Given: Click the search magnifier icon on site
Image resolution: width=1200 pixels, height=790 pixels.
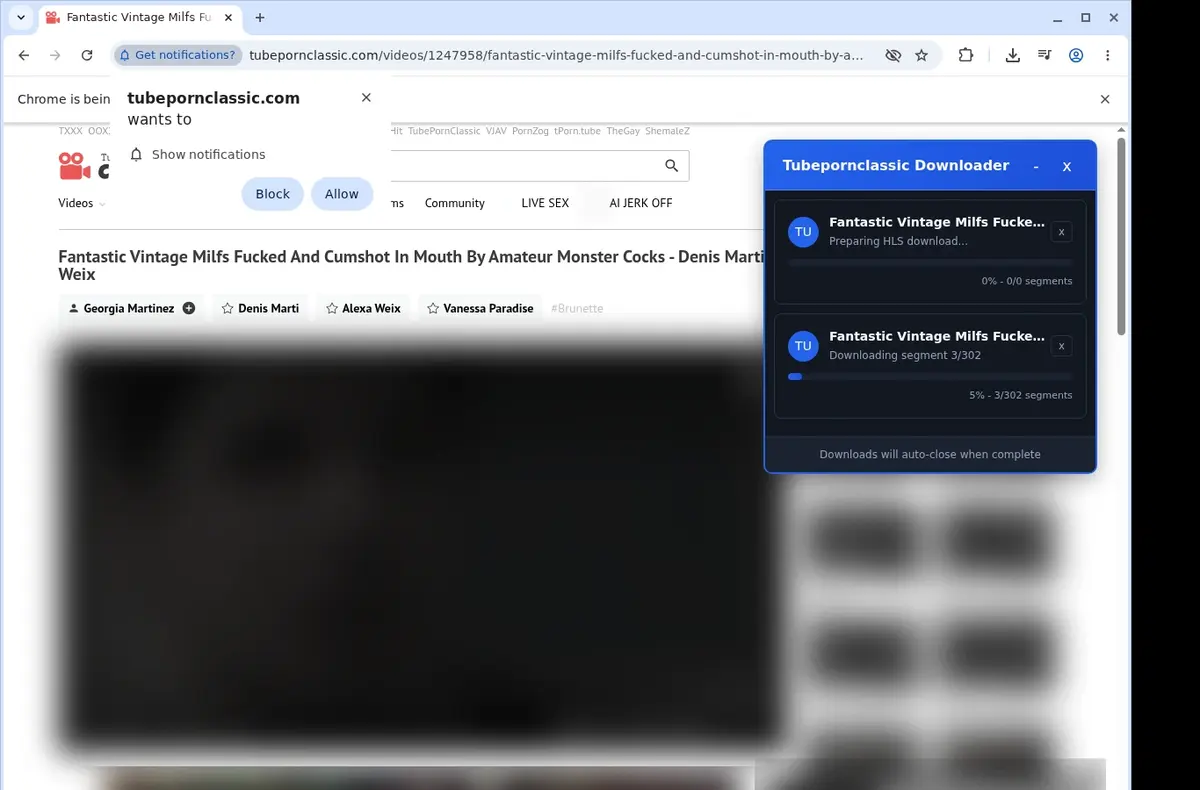Looking at the screenshot, I should click(x=672, y=166).
